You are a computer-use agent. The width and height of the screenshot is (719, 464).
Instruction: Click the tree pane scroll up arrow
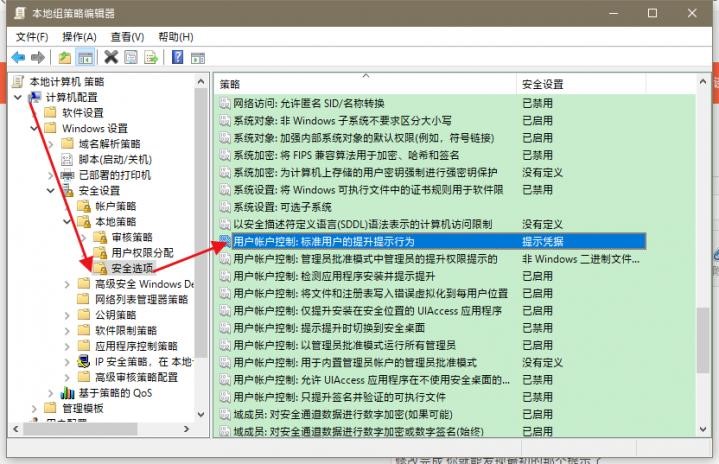(x=200, y=82)
